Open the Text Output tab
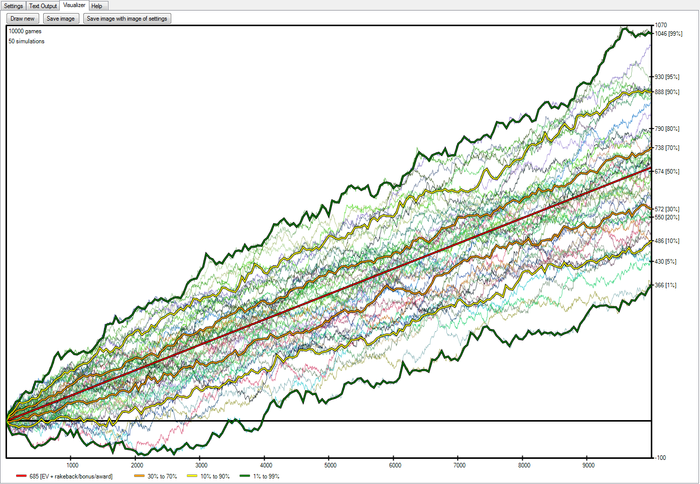700x484 pixels. point(43,6)
